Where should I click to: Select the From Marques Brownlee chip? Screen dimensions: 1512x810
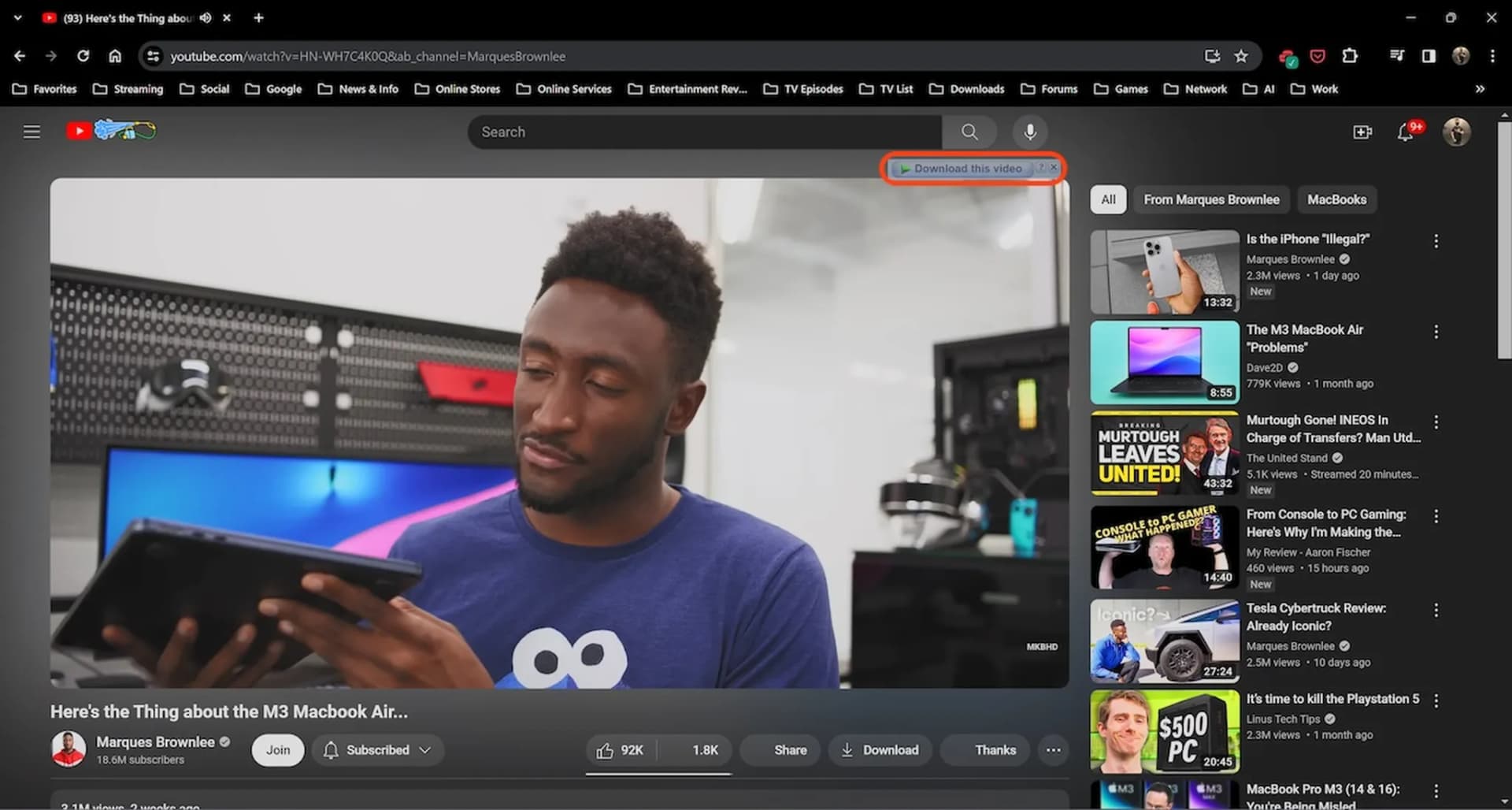coord(1211,199)
